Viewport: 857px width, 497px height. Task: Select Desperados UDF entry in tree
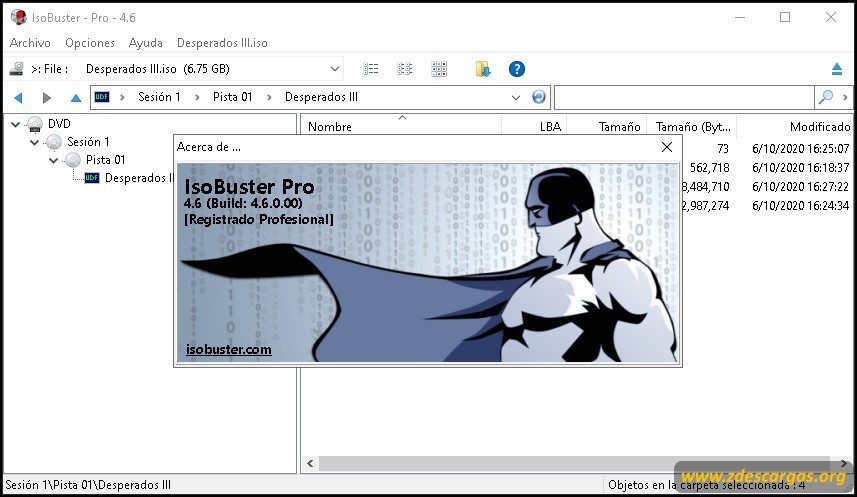[x=139, y=178]
